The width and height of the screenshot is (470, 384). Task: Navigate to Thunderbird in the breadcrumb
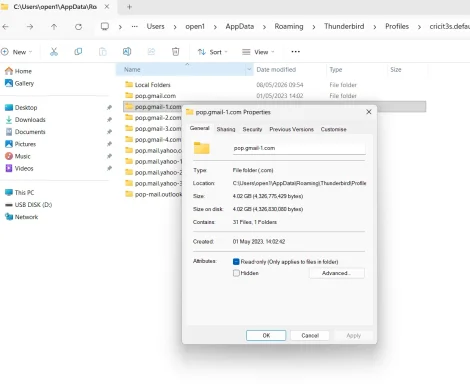(x=344, y=26)
